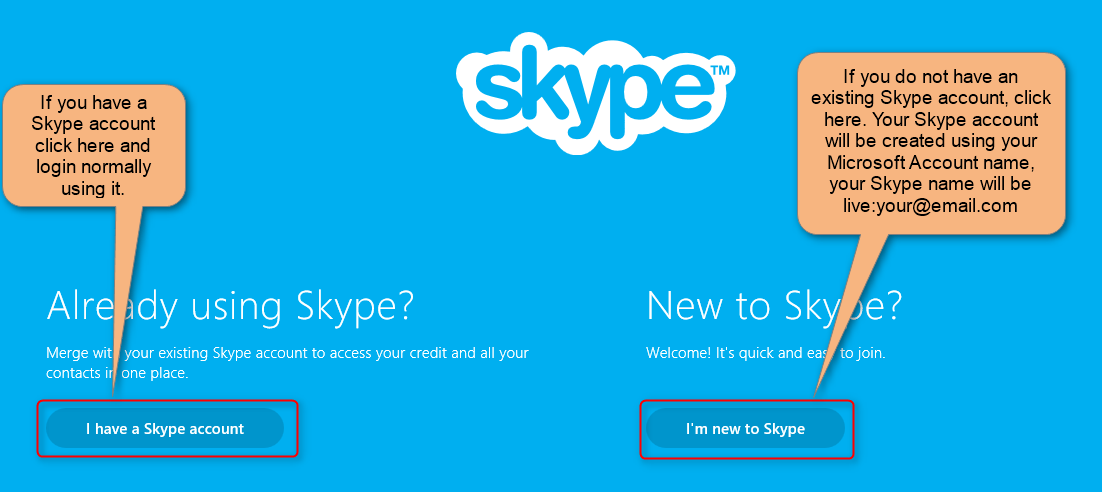
Task: Select the 'New to Skype?' heading
Action: tap(774, 307)
